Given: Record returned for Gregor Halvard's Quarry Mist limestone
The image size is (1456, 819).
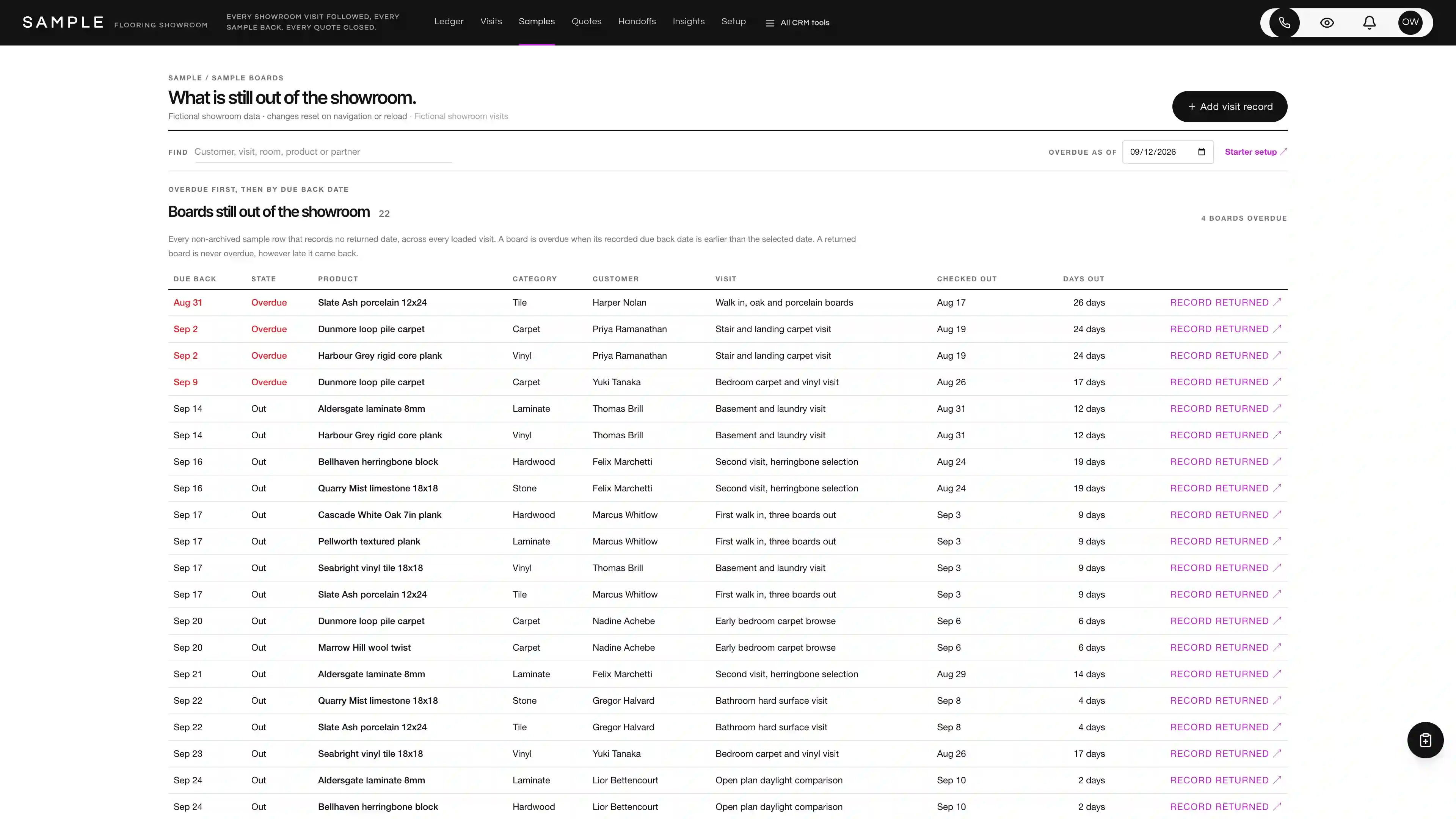Looking at the screenshot, I should (x=1225, y=700).
